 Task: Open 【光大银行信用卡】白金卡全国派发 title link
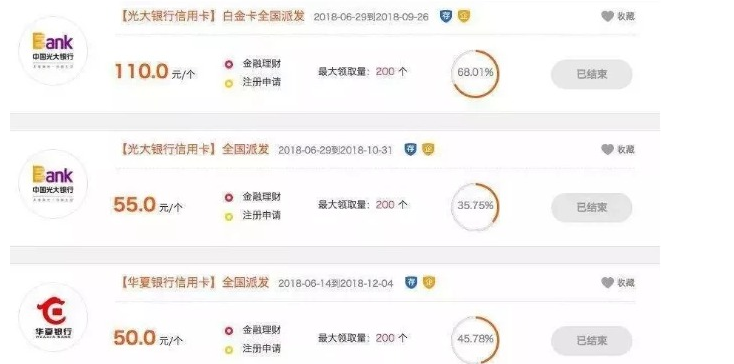click(x=213, y=16)
